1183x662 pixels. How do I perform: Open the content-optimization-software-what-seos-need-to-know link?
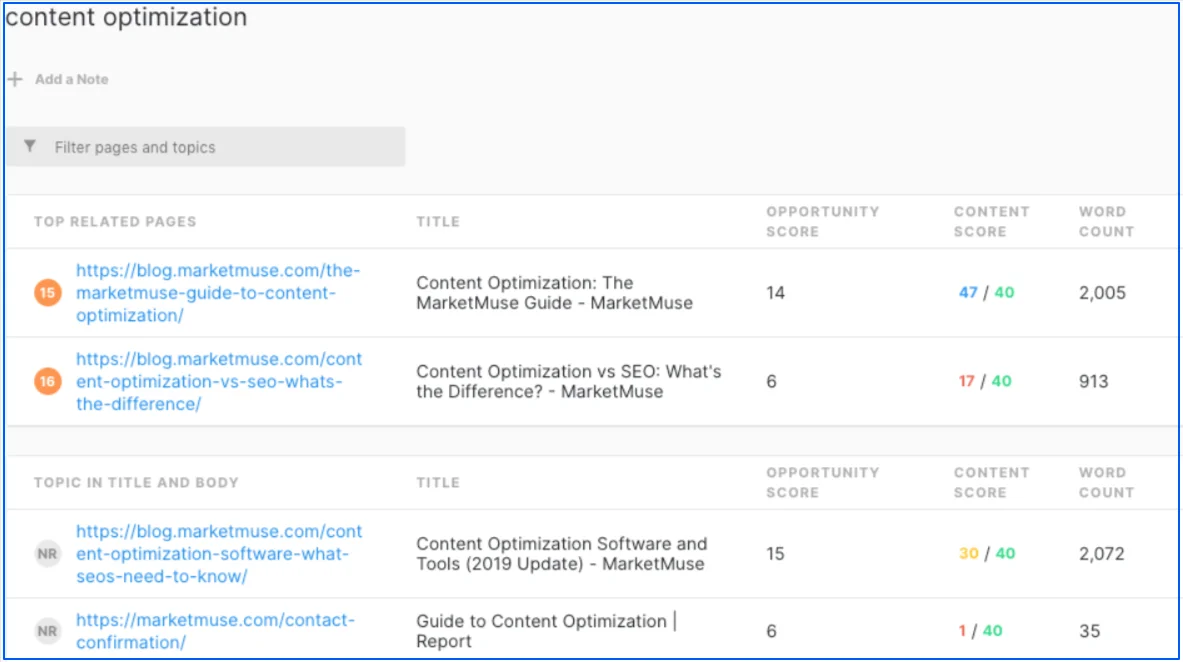[x=219, y=553]
